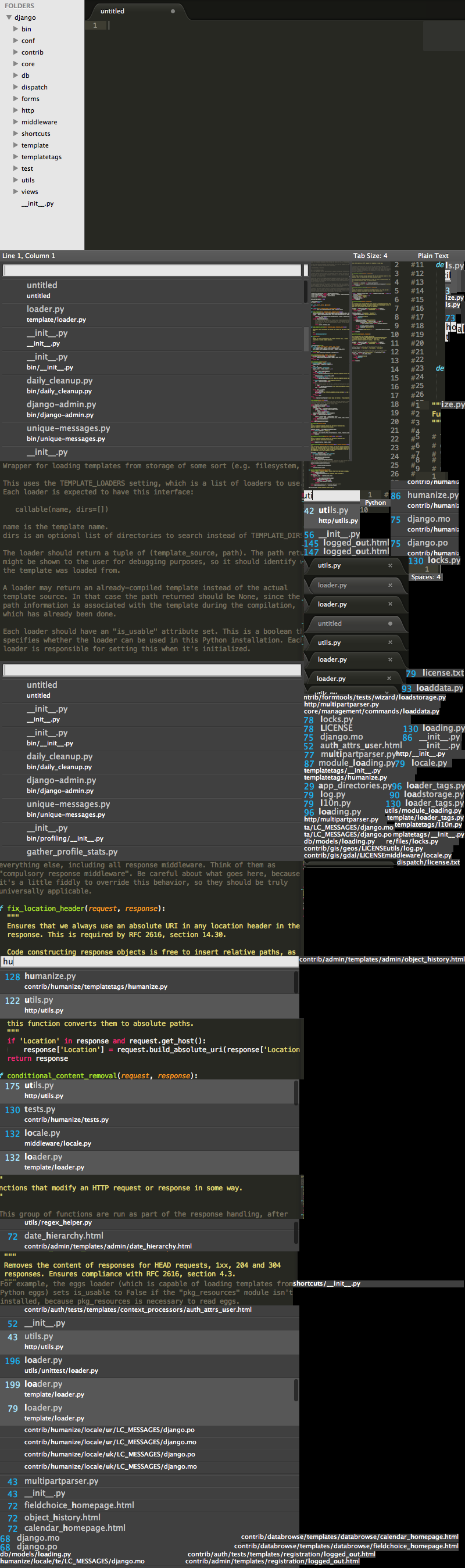Choose module_loading.py result scored 87
The height and width of the screenshot is (1568, 465).
tap(349, 763)
